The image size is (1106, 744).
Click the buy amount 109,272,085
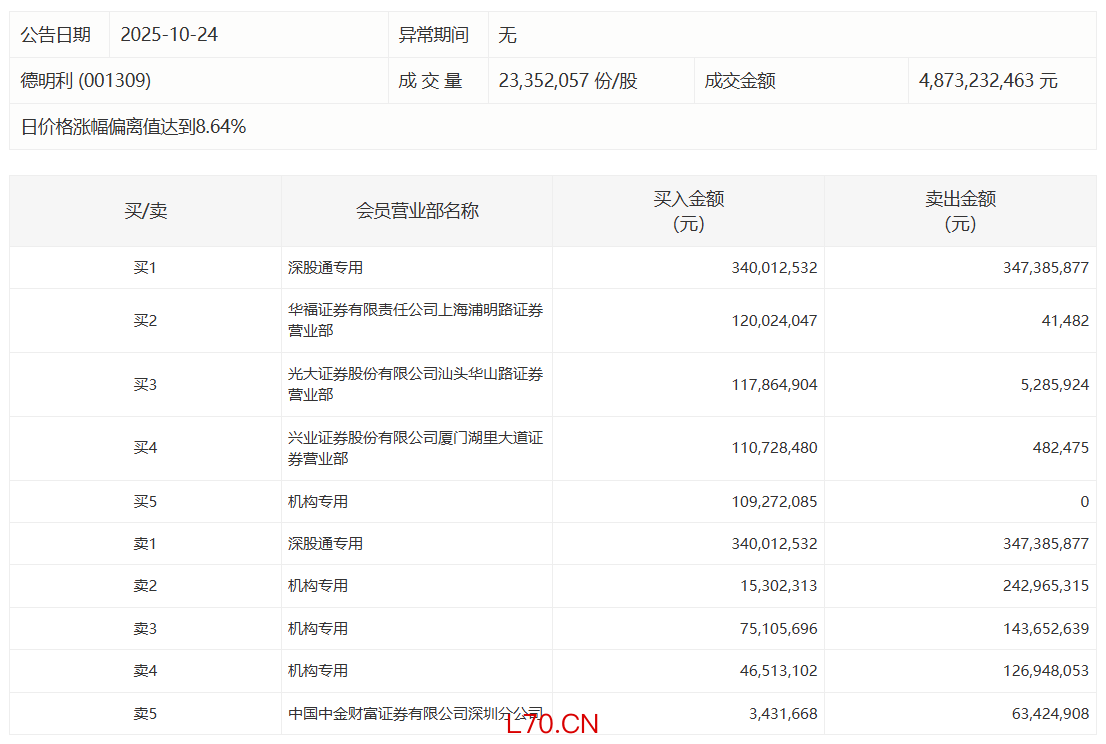point(774,502)
